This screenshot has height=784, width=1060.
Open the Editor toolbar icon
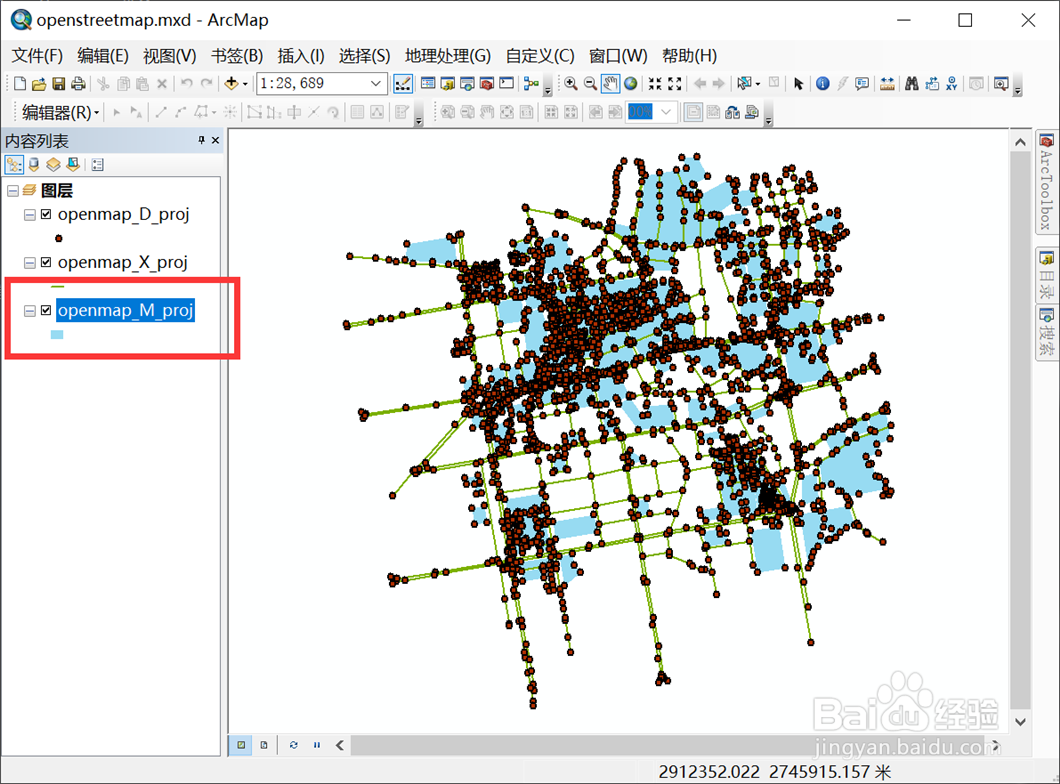[403, 83]
